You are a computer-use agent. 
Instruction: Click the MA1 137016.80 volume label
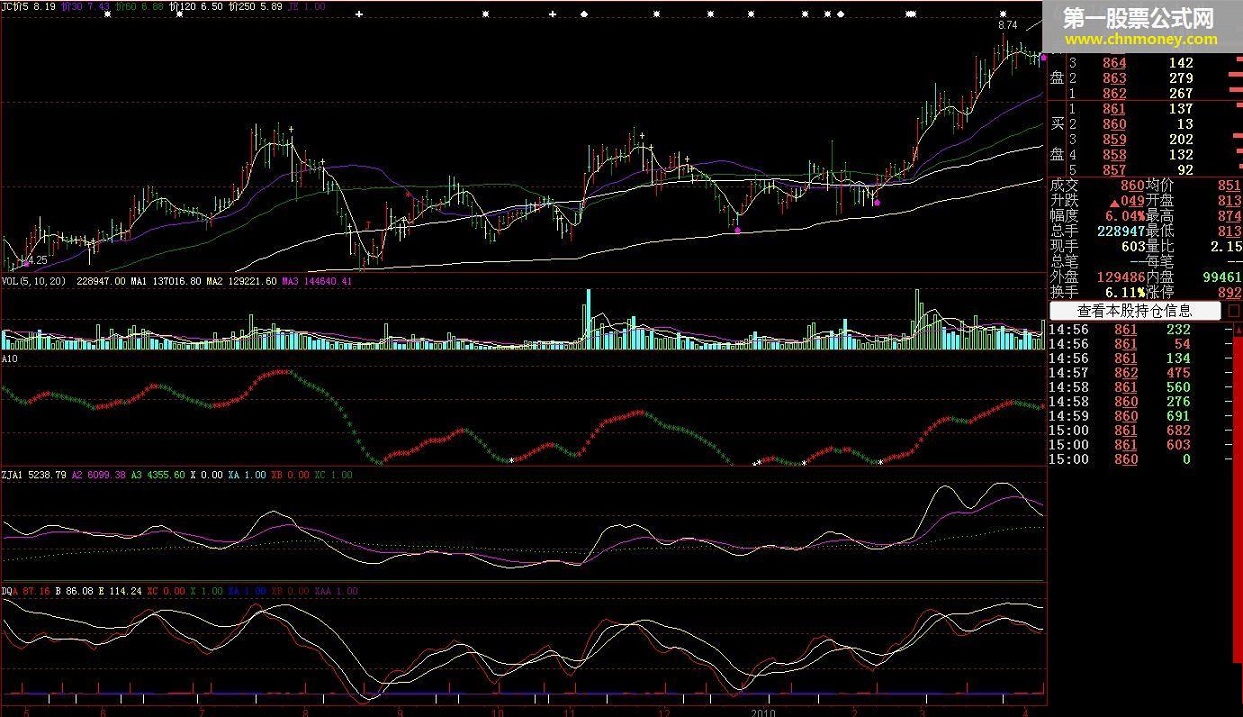point(164,282)
